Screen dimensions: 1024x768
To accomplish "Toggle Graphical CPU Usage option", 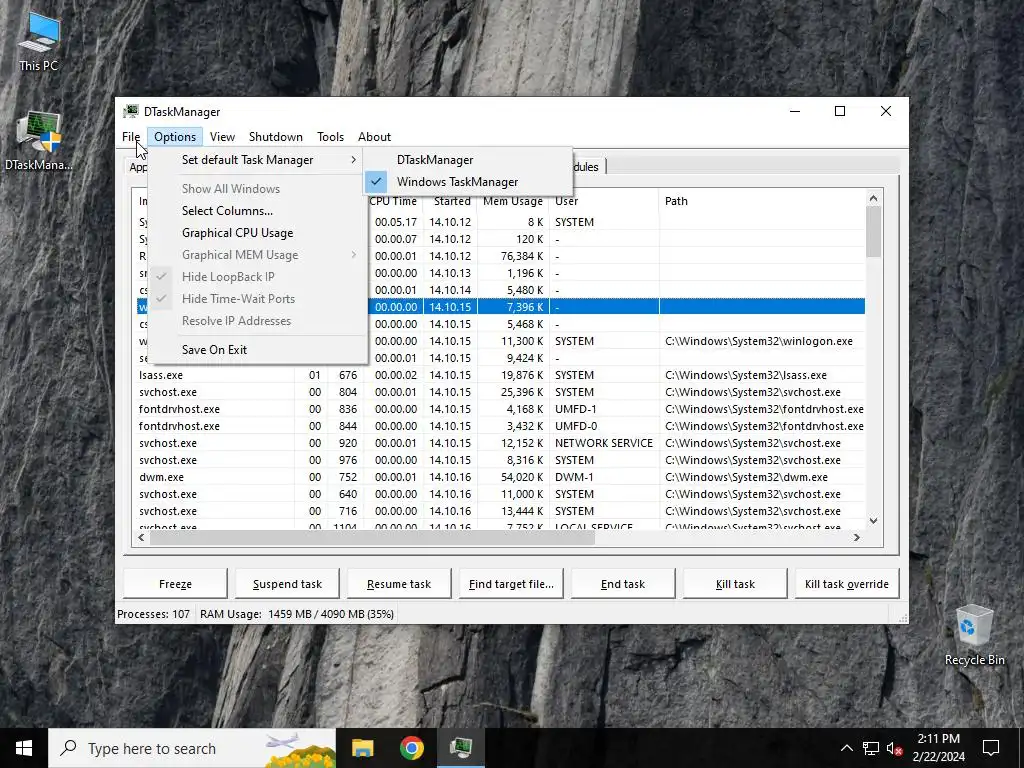I will pyautogui.click(x=257, y=233).
